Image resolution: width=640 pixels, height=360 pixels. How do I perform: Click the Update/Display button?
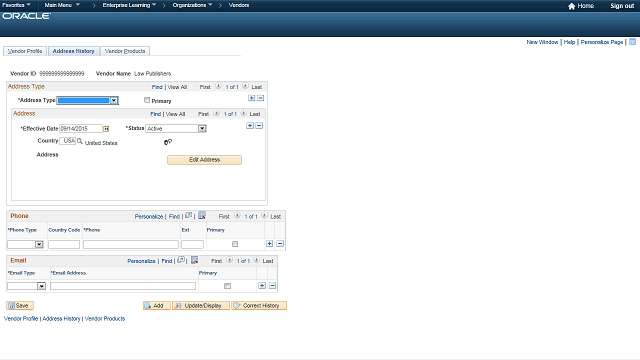point(201,305)
